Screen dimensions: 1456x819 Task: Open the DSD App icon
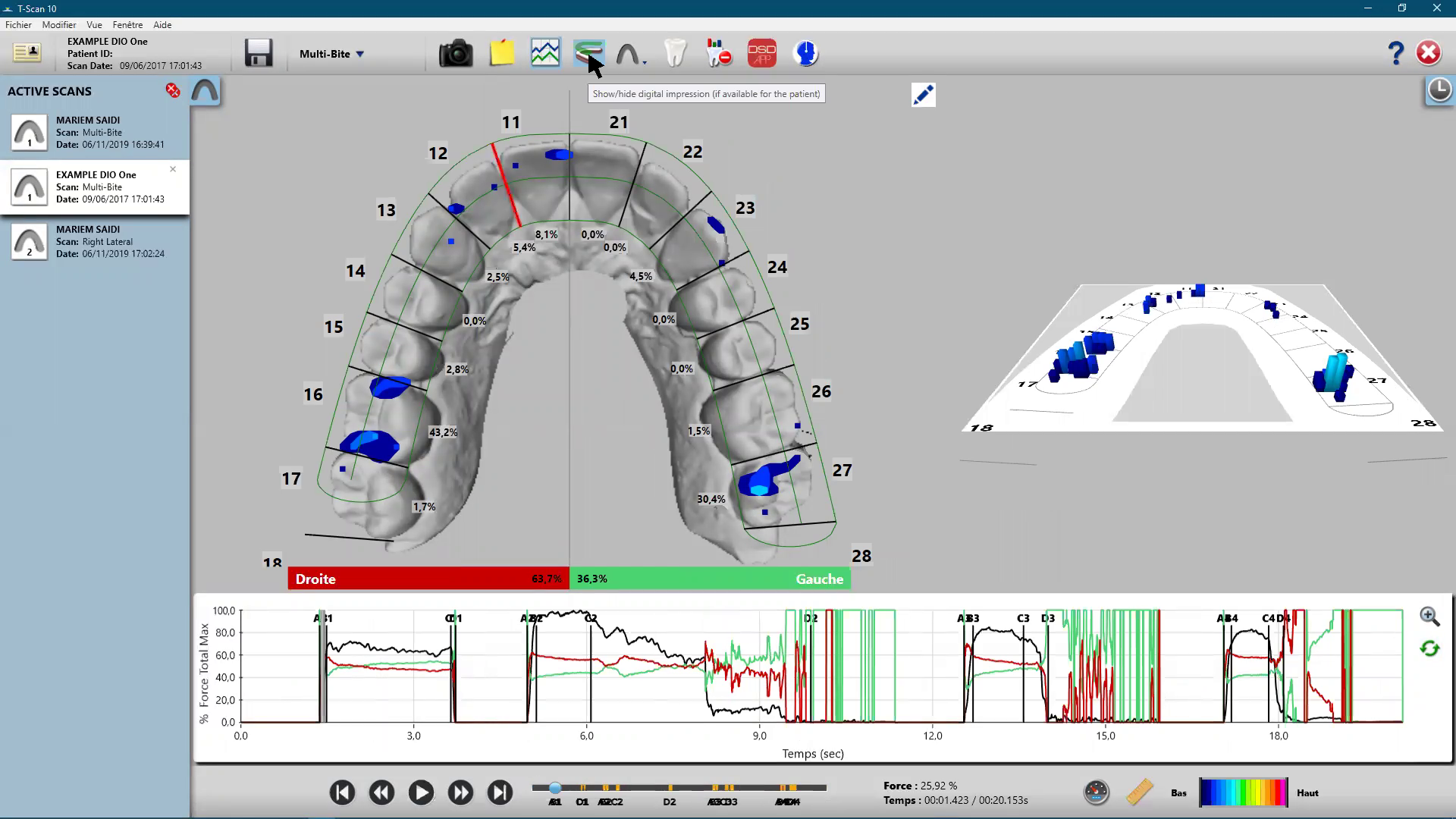pos(762,53)
